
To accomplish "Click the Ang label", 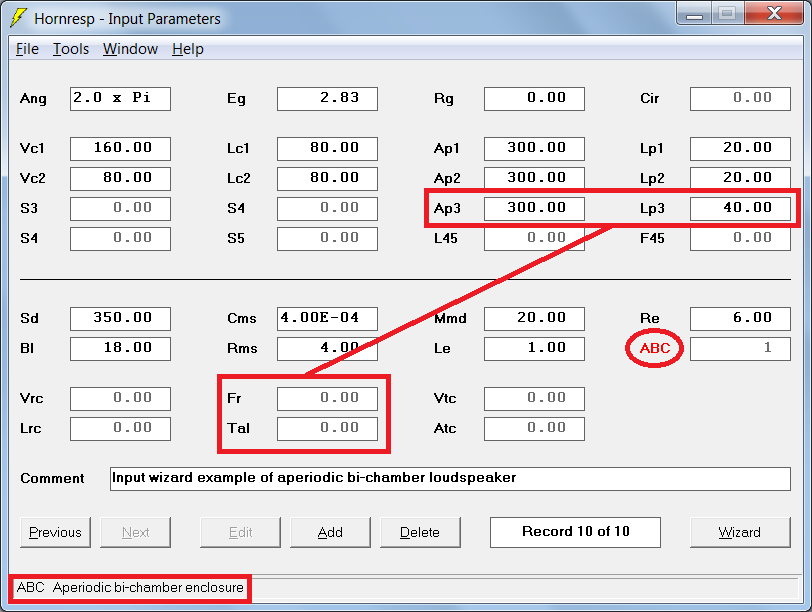I will pyautogui.click(x=33, y=99).
